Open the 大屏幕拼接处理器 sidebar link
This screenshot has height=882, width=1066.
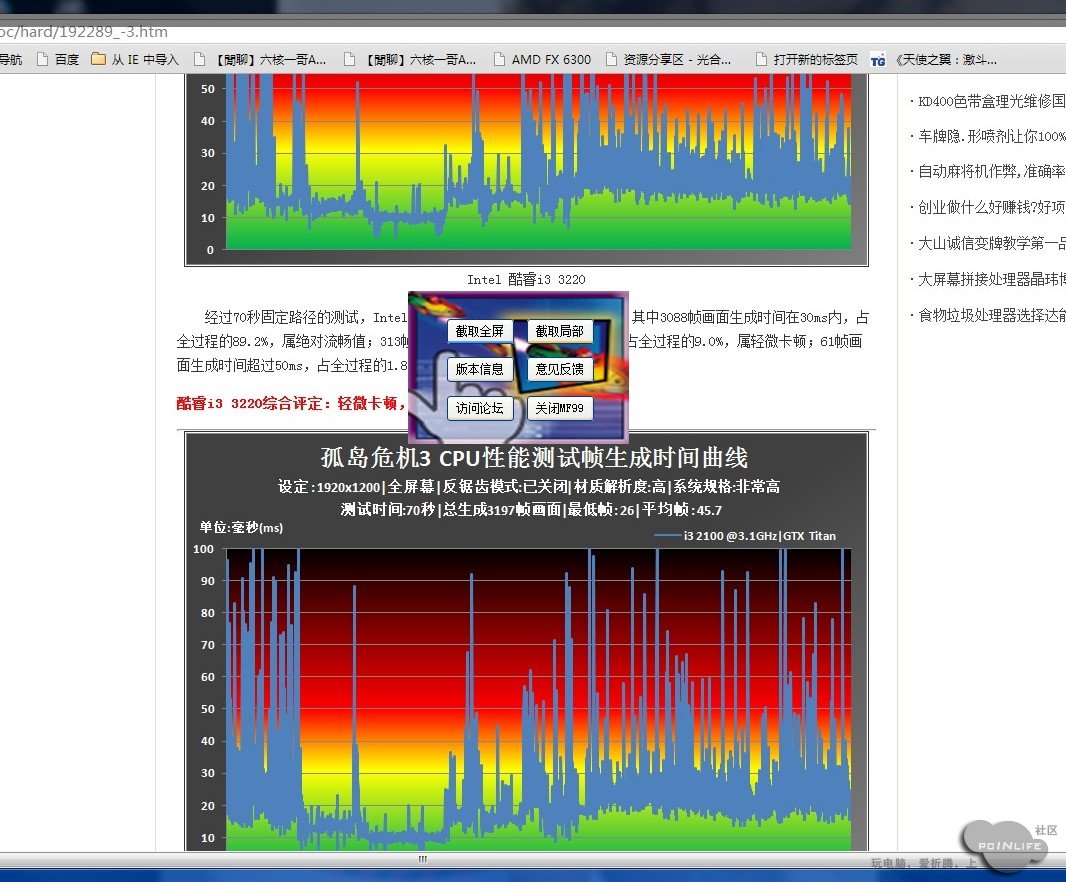(991, 279)
